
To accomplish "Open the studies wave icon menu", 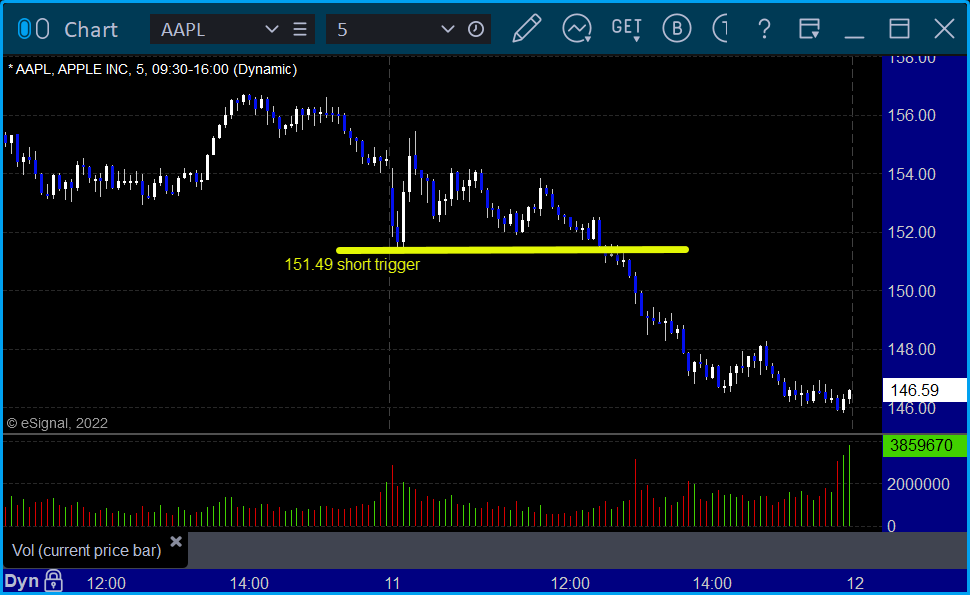I will point(577,29).
